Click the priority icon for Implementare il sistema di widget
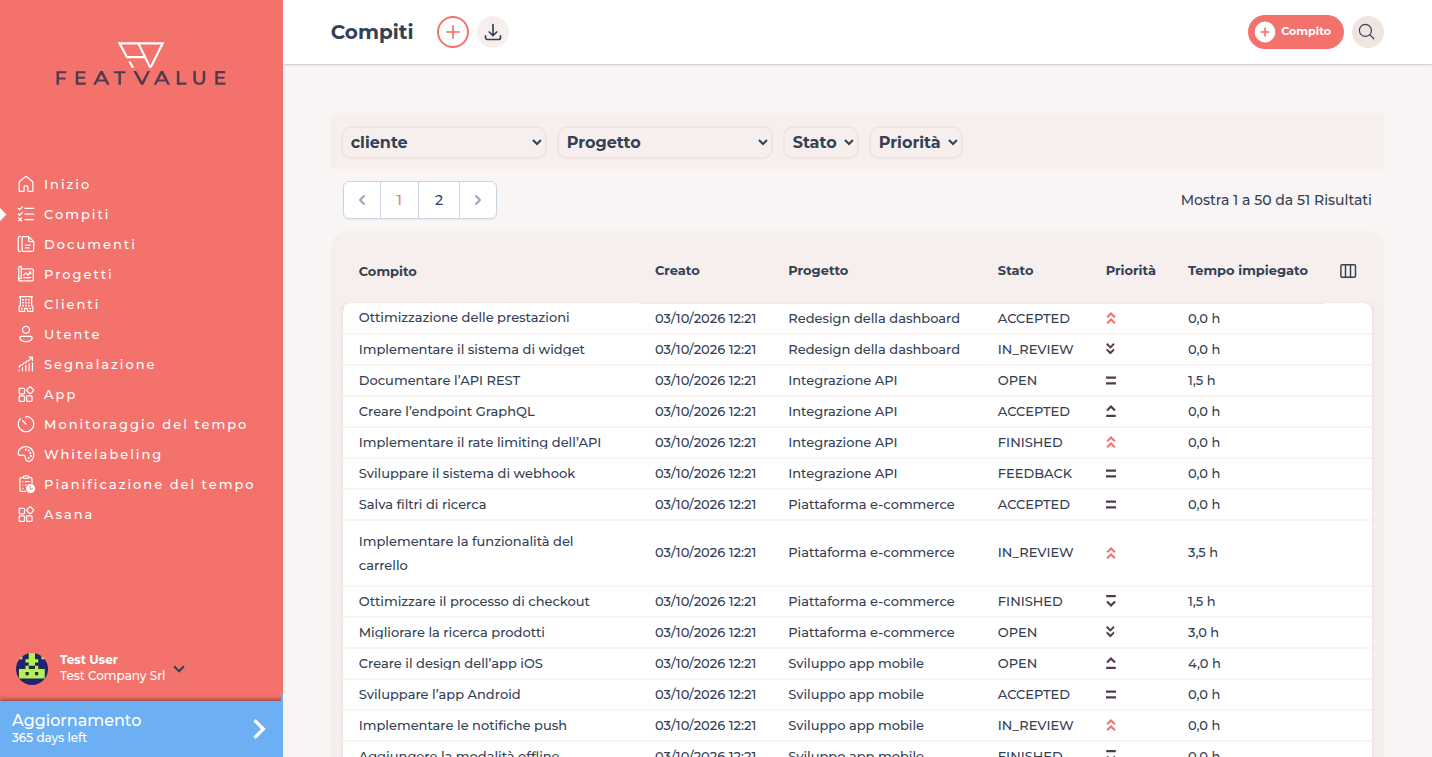 coord(1111,350)
